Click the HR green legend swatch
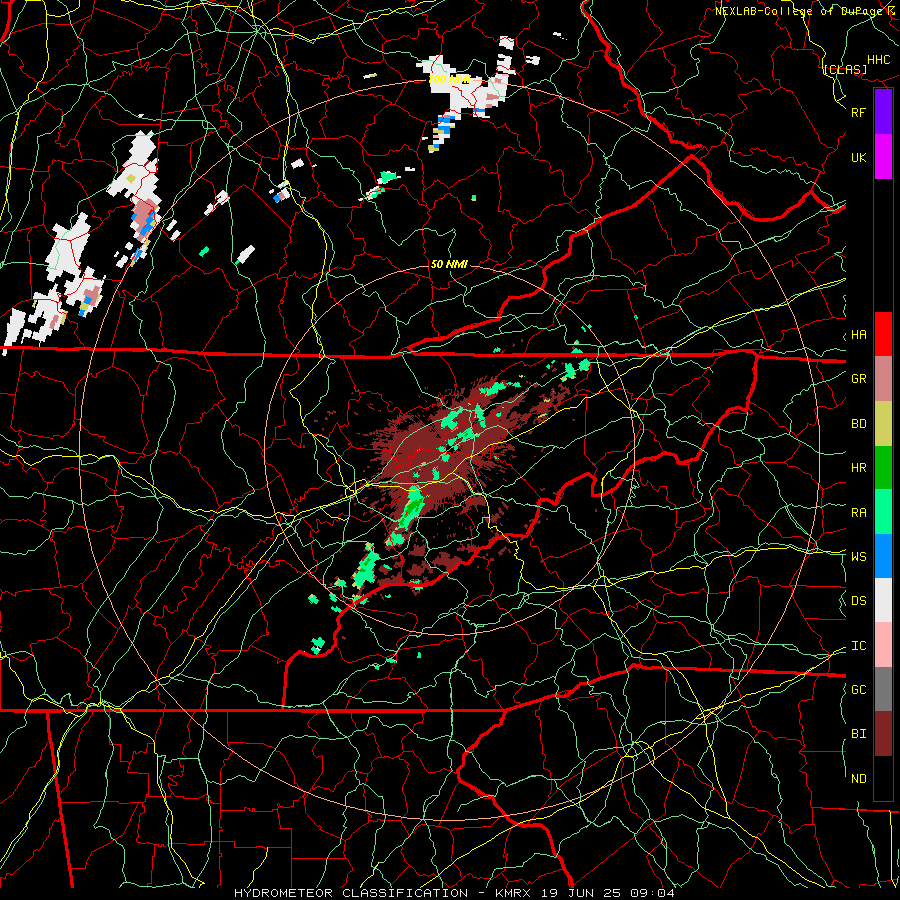Viewport: 900px width, 900px height. [883, 468]
